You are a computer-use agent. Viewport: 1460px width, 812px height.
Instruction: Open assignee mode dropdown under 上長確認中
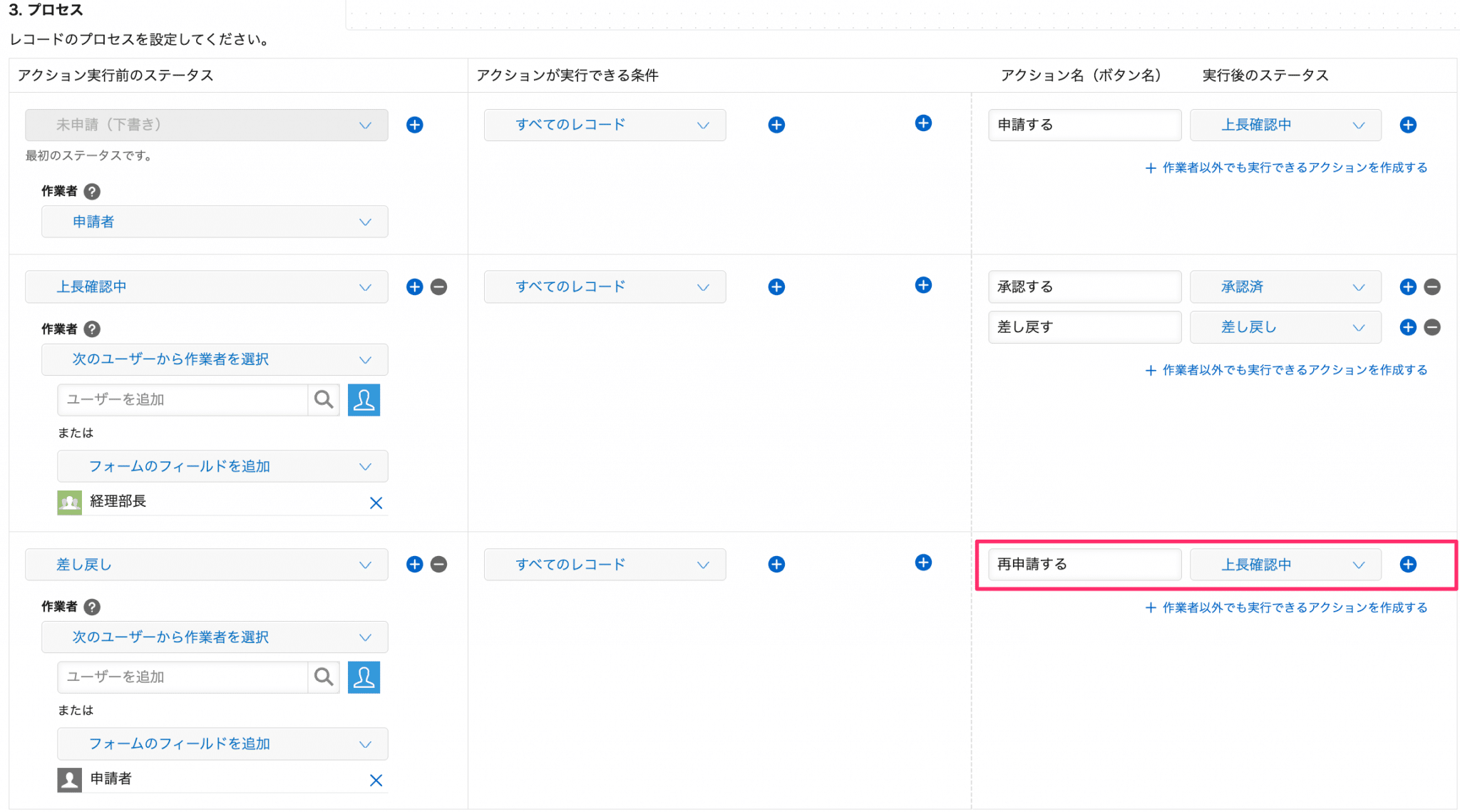point(215,359)
